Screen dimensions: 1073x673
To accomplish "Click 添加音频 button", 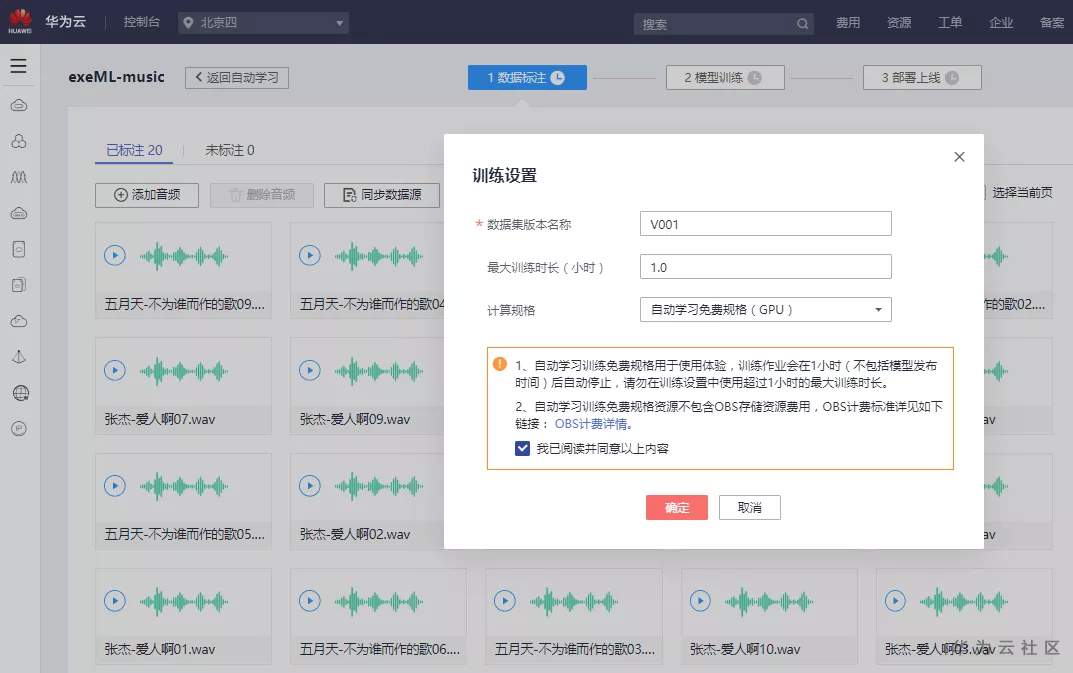I will click(x=147, y=195).
